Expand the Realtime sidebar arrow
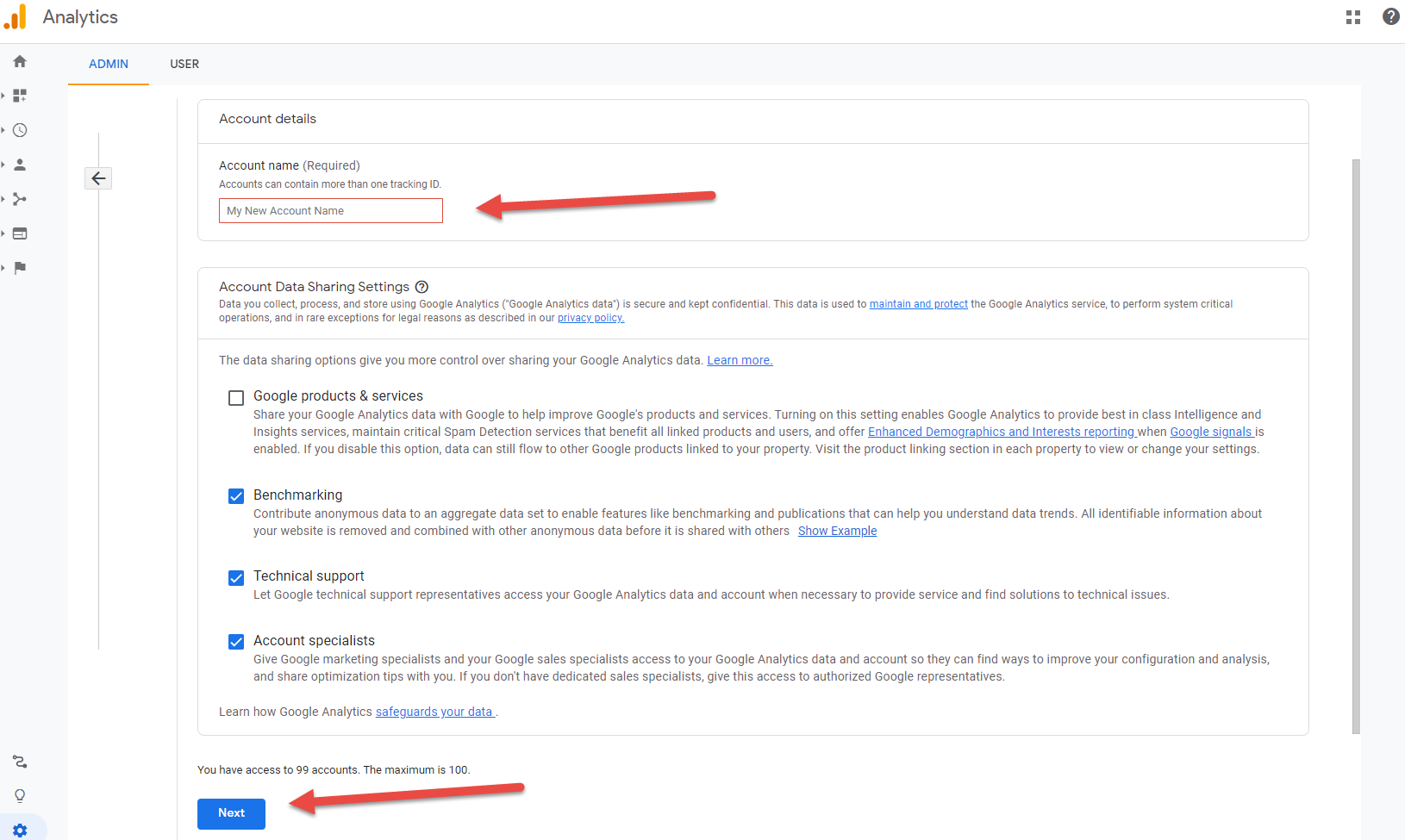 pyautogui.click(x=3, y=130)
